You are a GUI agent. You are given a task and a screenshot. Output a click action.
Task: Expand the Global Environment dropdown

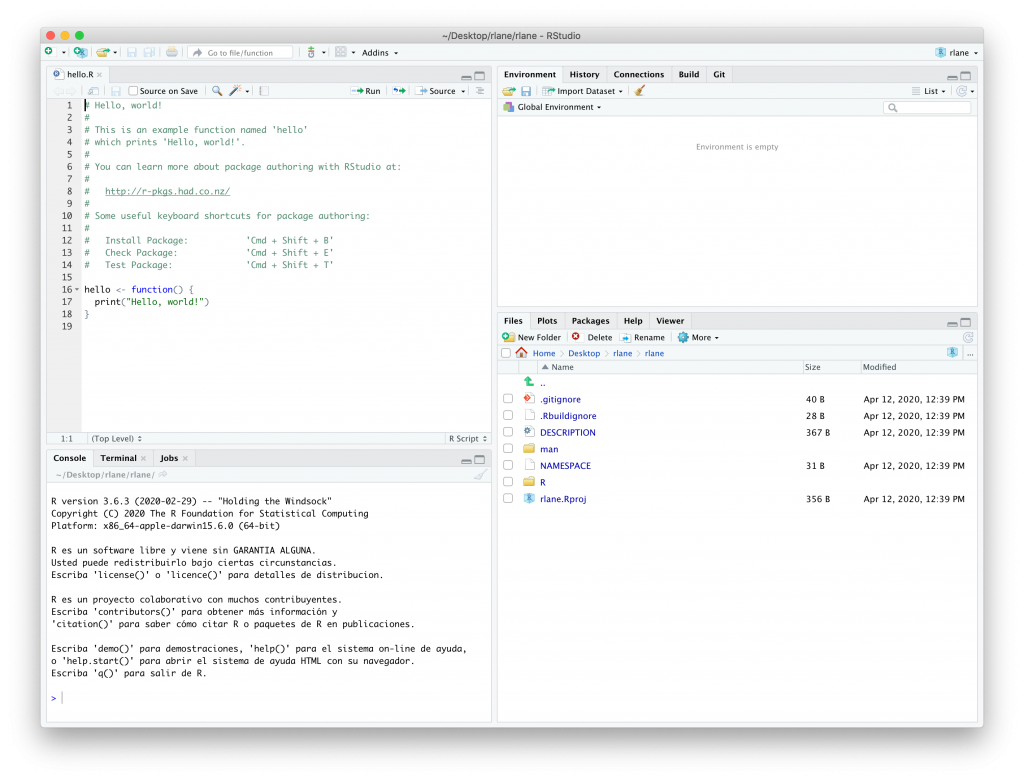tap(558, 107)
